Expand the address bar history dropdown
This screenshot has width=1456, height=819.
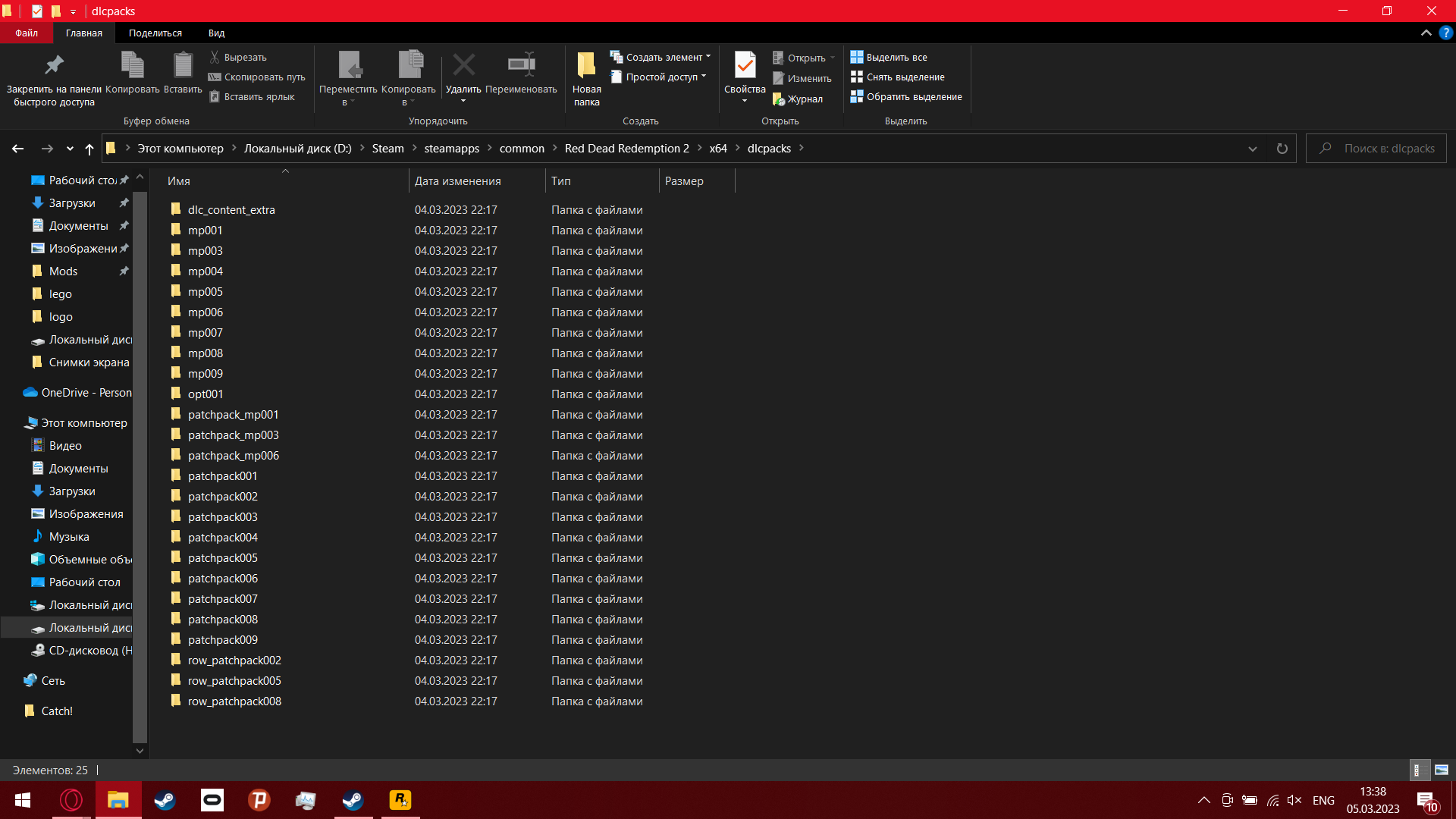(1253, 149)
